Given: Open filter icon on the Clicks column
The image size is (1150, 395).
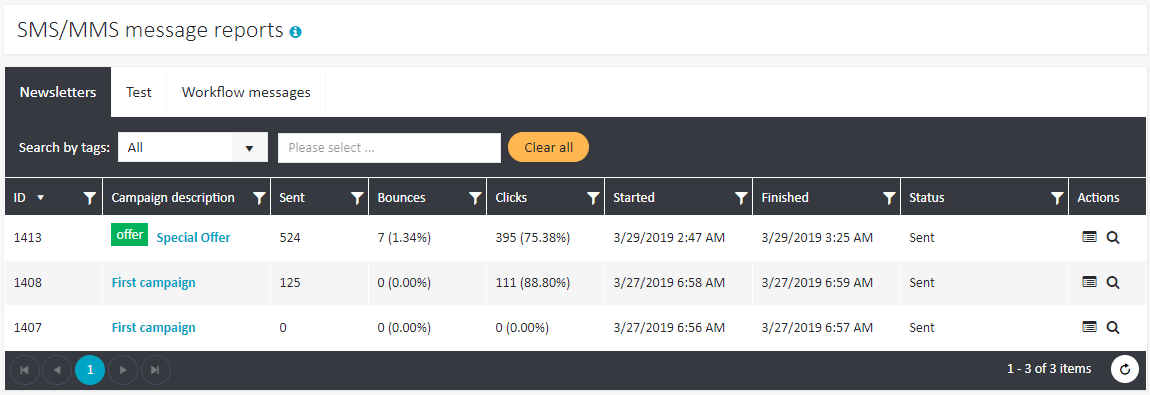Looking at the screenshot, I should point(593,198).
